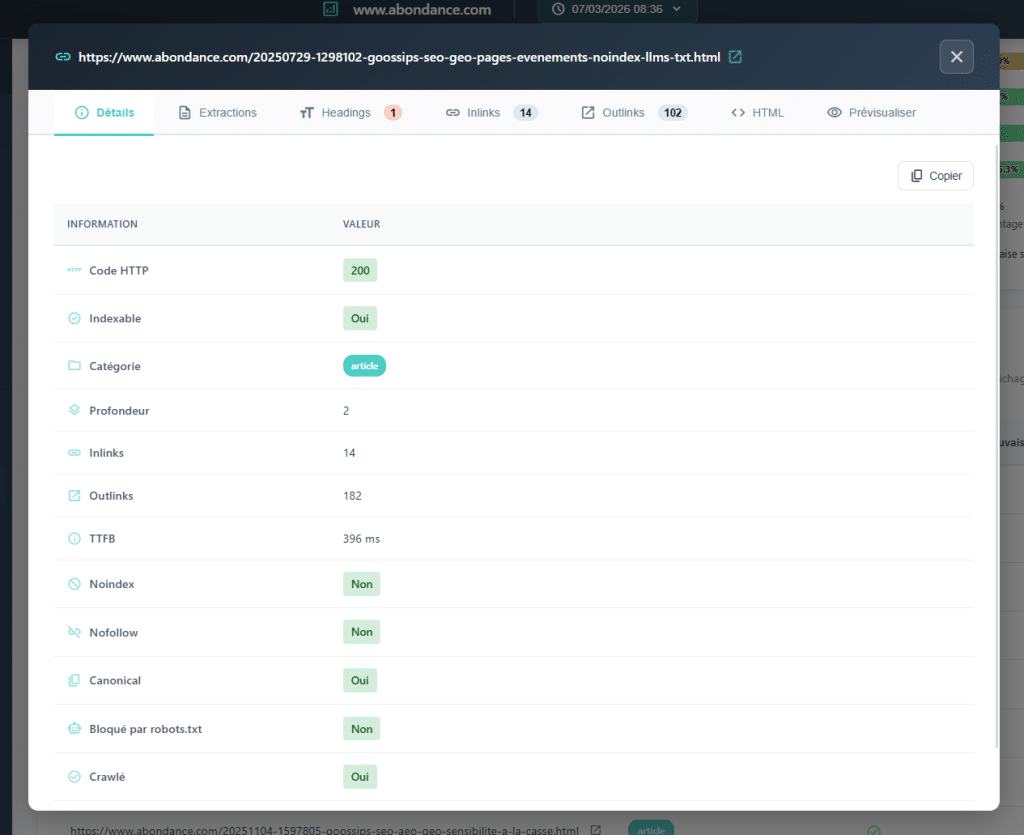Click the 200 HTTP status badge
The width and height of the screenshot is (1024, 835).
click(360, 270)
